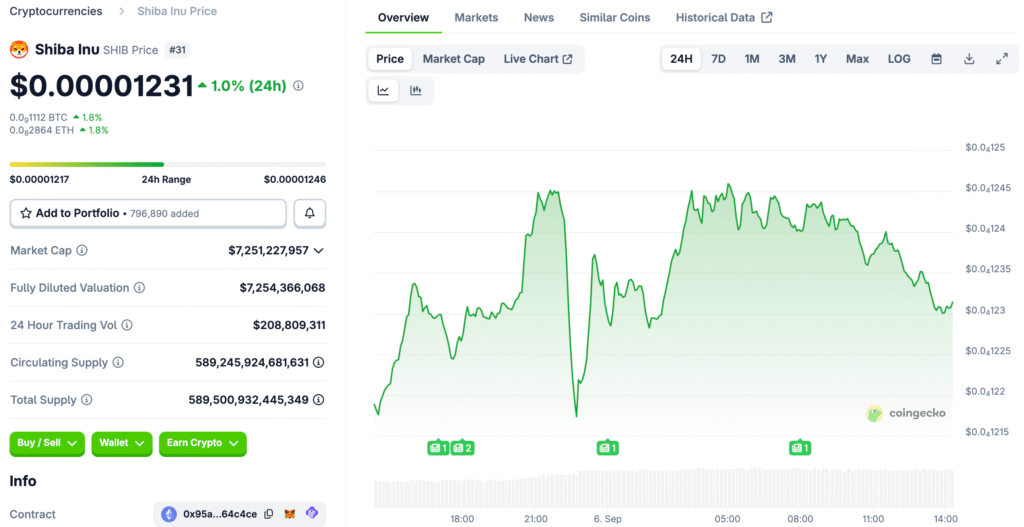Click the first news marker near 18:00
1024x527 pixels.
tap(438, 447)
